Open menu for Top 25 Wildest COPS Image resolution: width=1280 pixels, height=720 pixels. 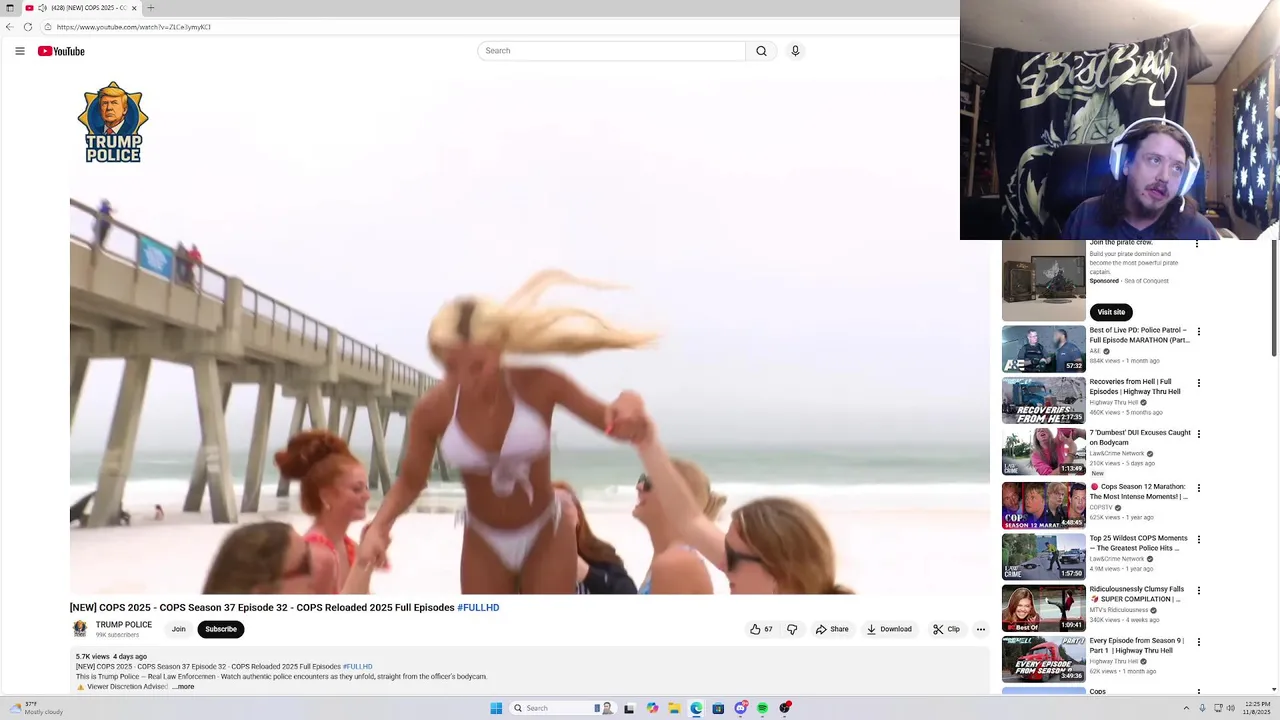tap(1199, 540)
